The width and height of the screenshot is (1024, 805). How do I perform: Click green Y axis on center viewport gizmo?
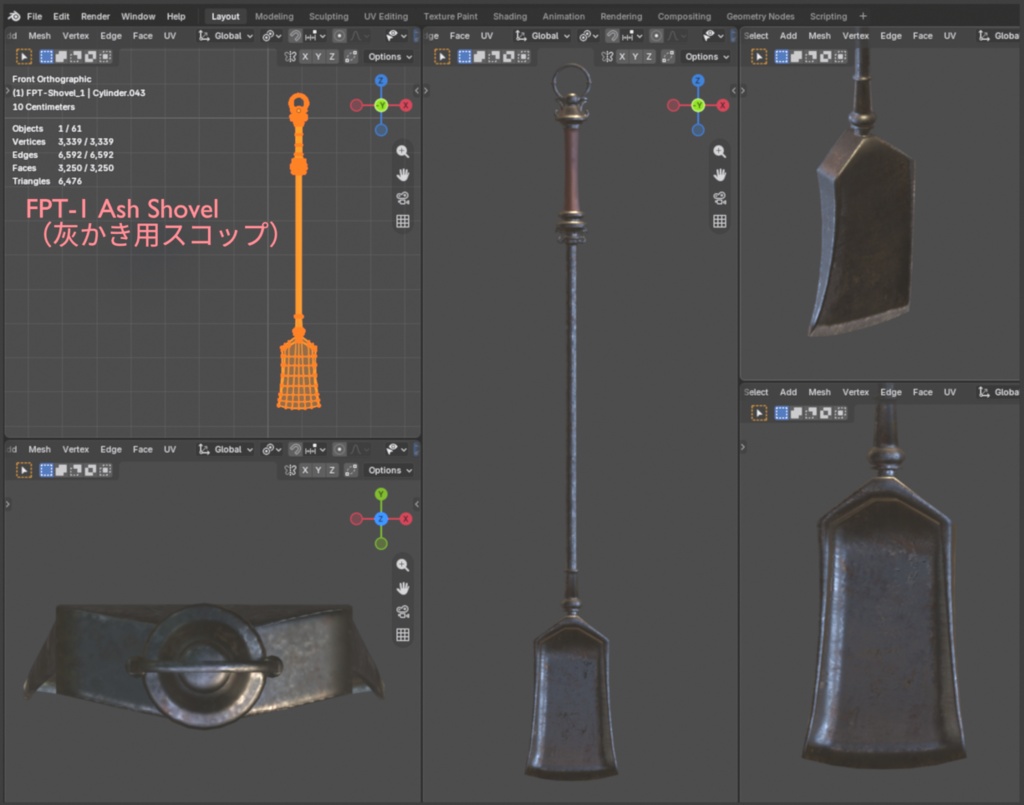point(698,105)
